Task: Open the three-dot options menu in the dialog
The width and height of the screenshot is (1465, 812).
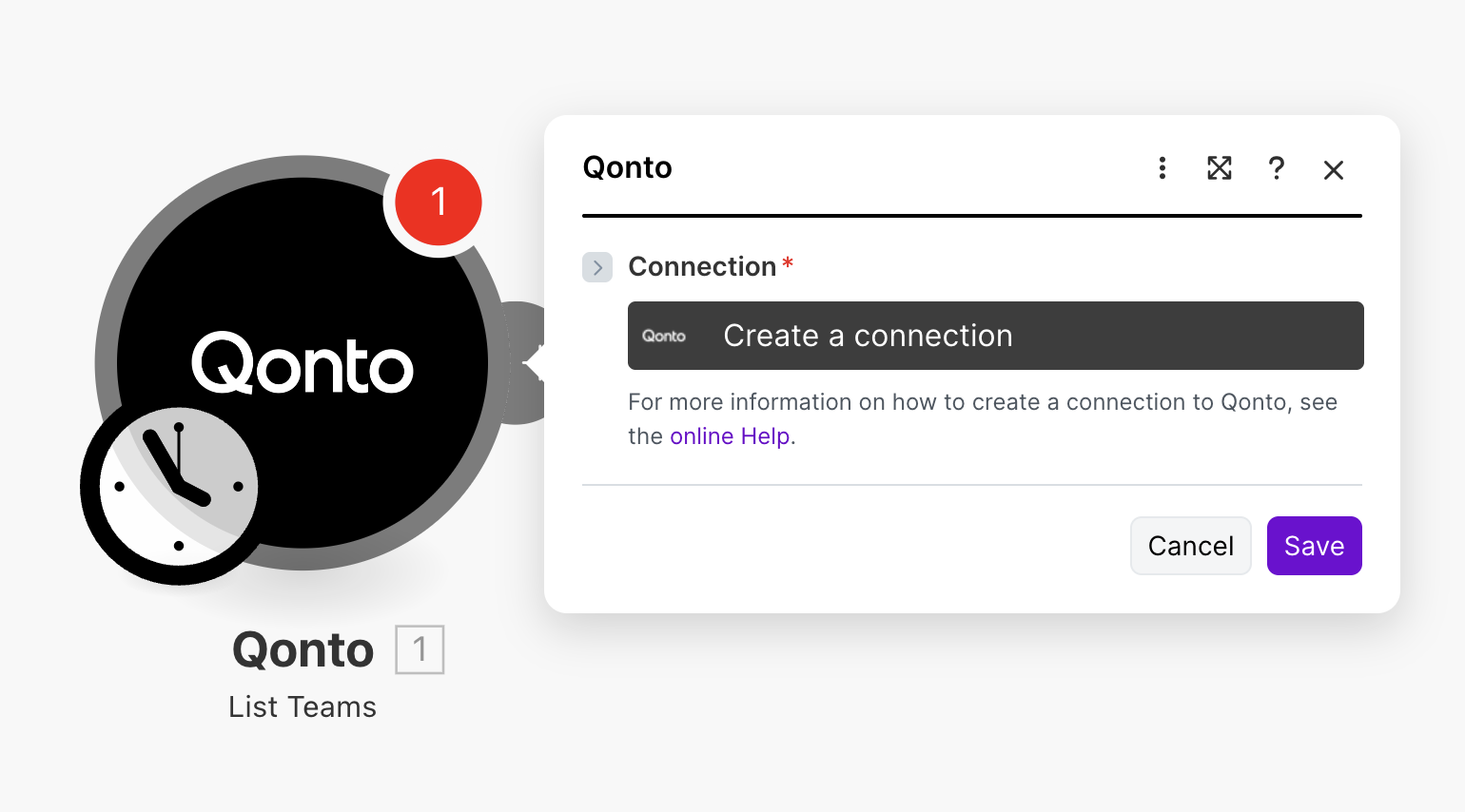Action: (x=1162, y=168)
